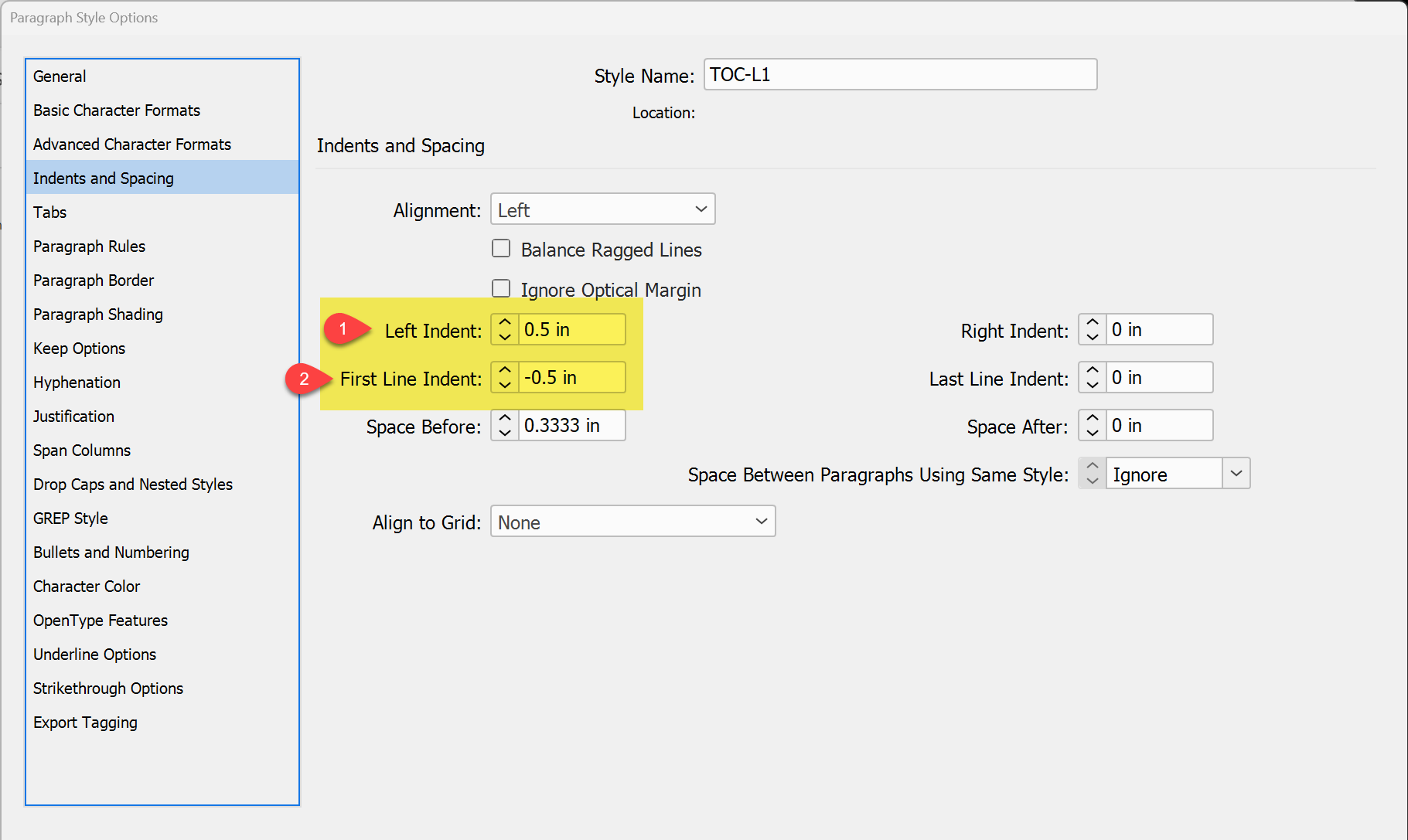Open Basic Character Formats settings
The height and width of the screenshot is (840, 1408).
coord(116,110)
